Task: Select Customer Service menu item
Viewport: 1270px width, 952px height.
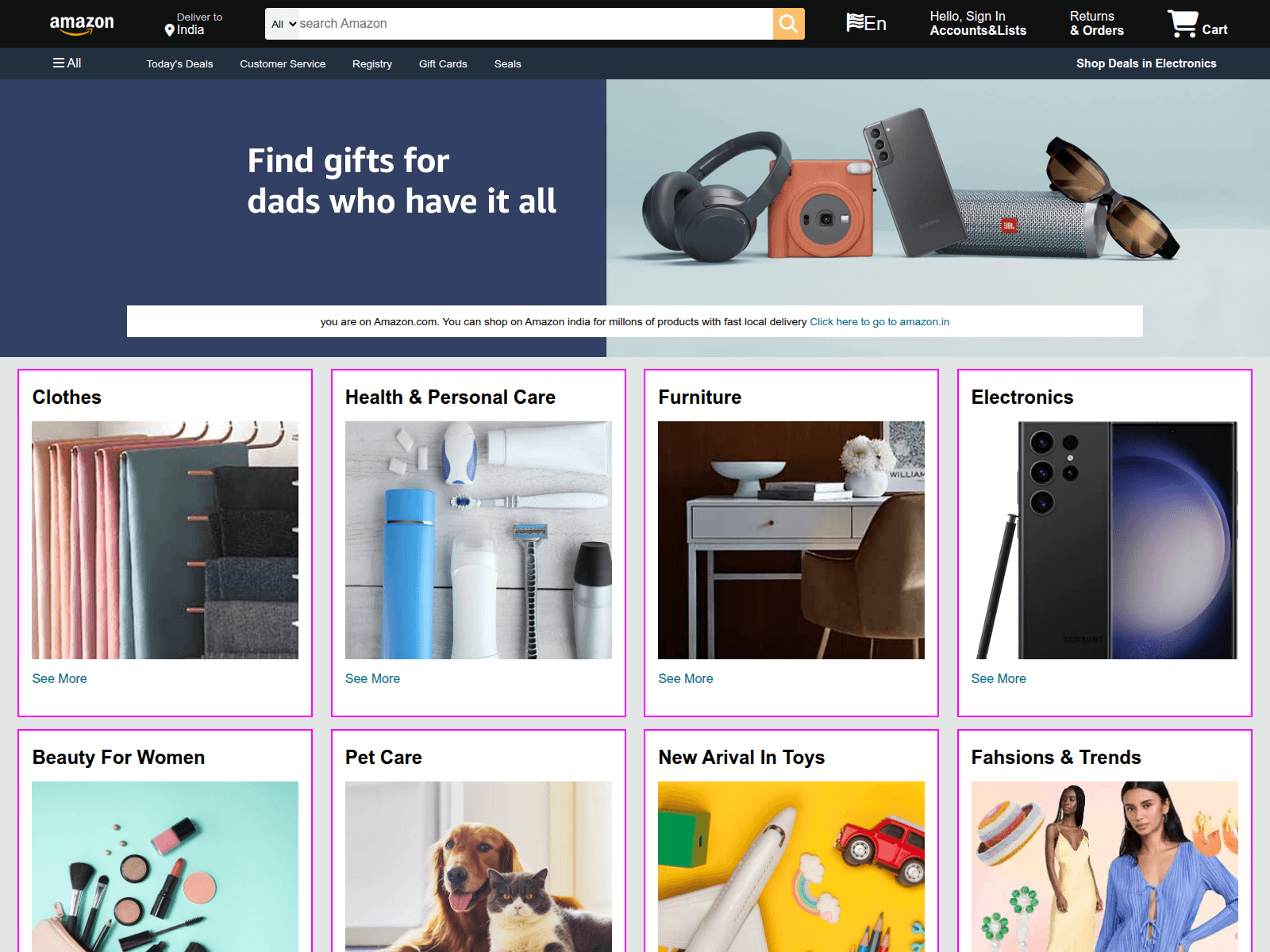Action: (283, 63)
